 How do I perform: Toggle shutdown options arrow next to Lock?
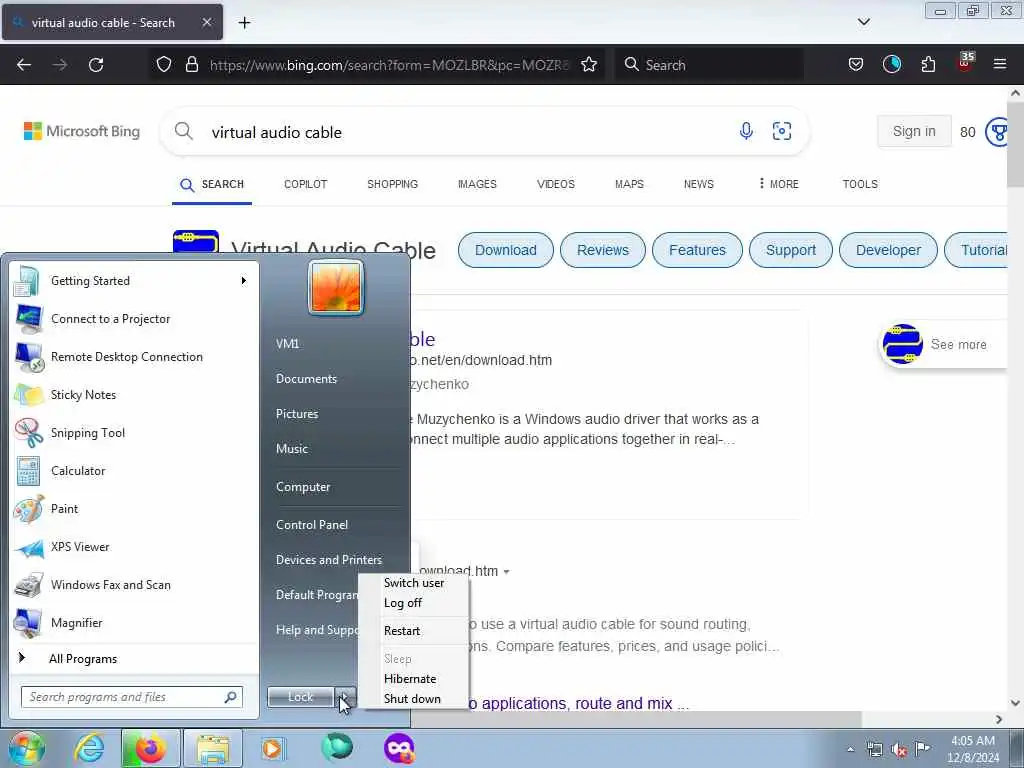(x=345, y=697)
